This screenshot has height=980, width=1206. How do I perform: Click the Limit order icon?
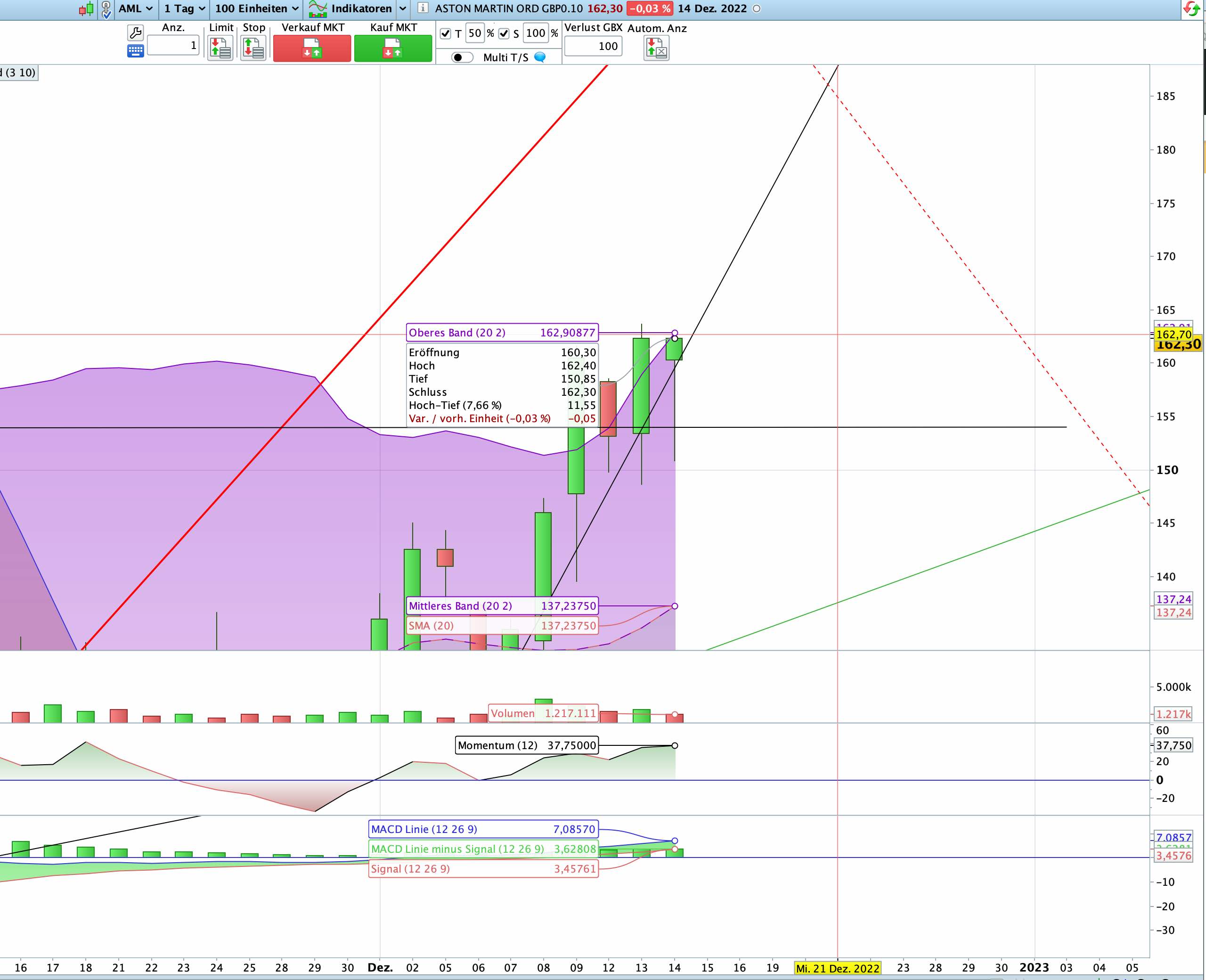(220, 49)
